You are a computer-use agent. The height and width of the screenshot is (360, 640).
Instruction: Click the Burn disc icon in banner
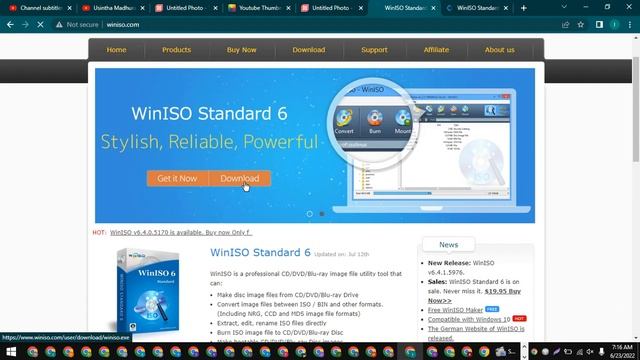[375, 121]
